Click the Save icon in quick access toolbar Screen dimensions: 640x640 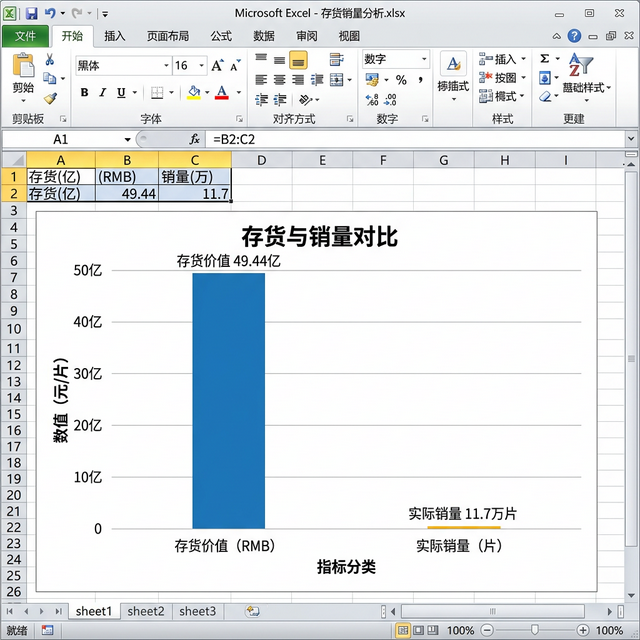point(31,13)
